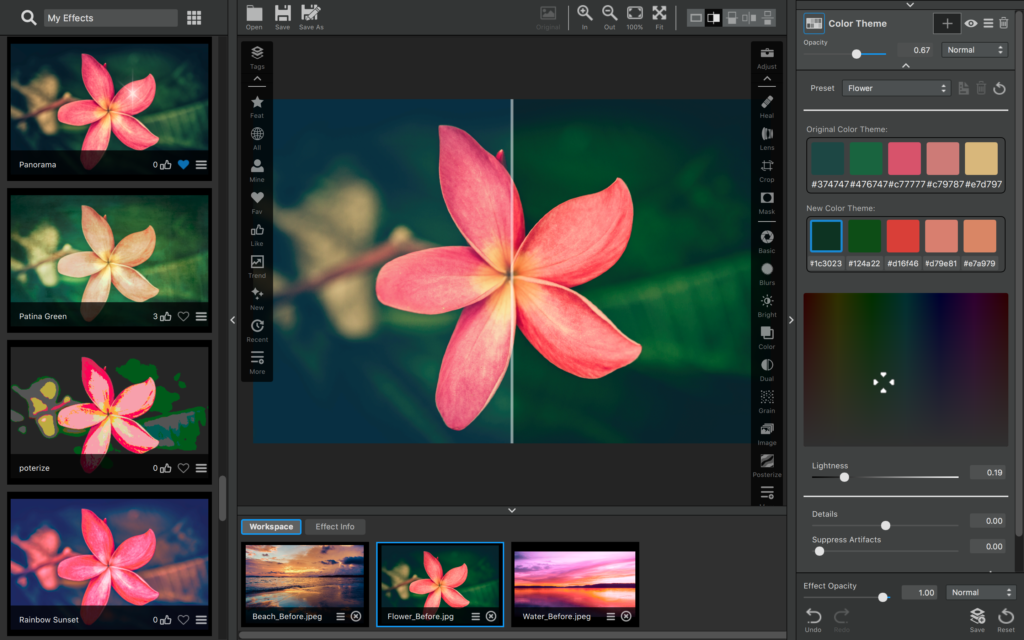This screenshot has height=640, width=1024.
Task: Open the More categories icon
Action: pyautogui.click(x=257, y=362)
